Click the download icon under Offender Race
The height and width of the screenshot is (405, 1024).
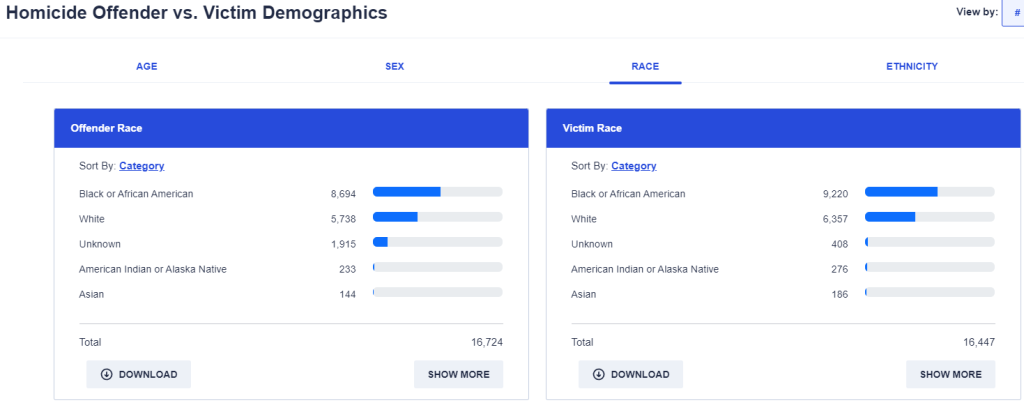click(x=106, y=375)
